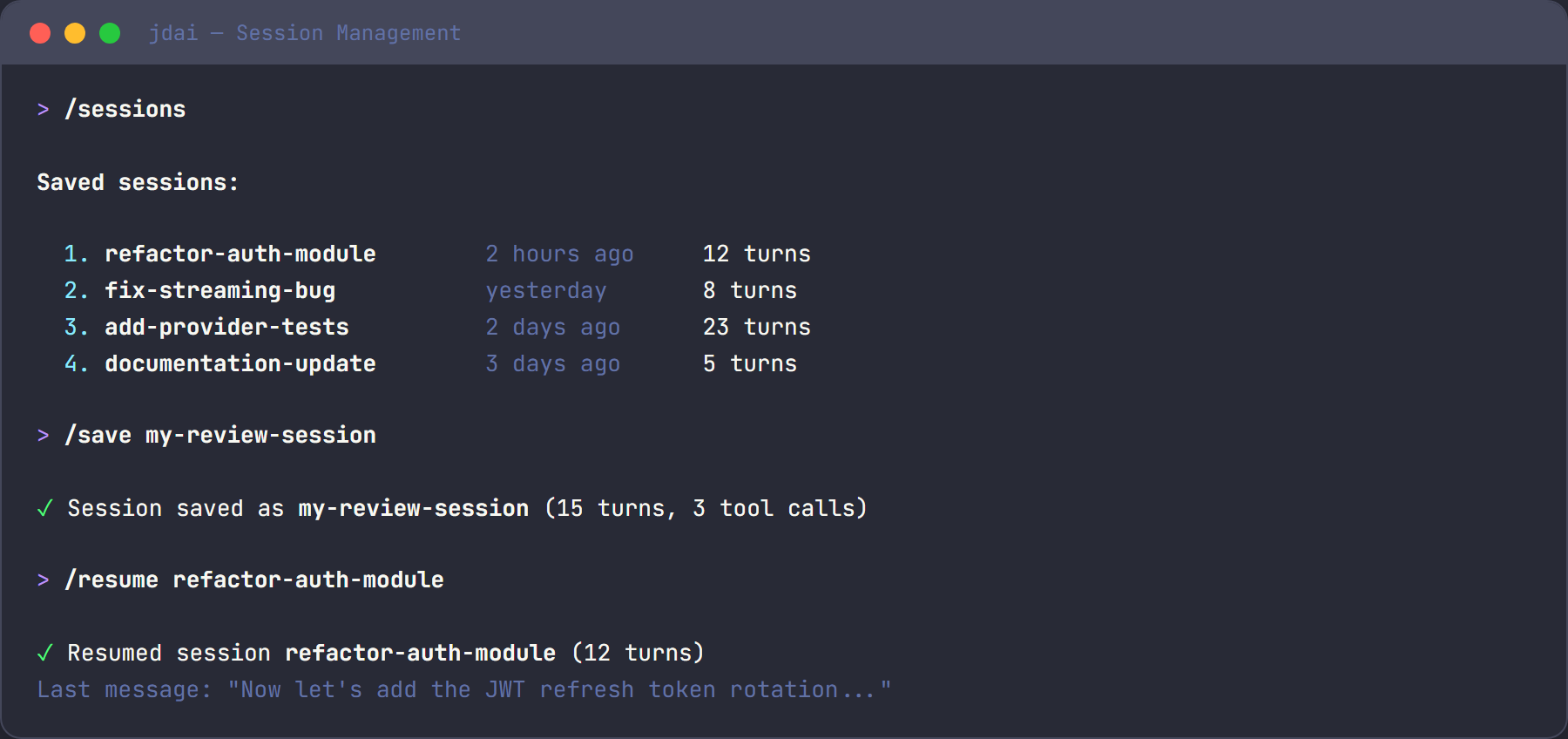Viewport: 1568px width, 739px height.
Task: Select the prompt arrow before /sessions command
Action: point(43,110)
